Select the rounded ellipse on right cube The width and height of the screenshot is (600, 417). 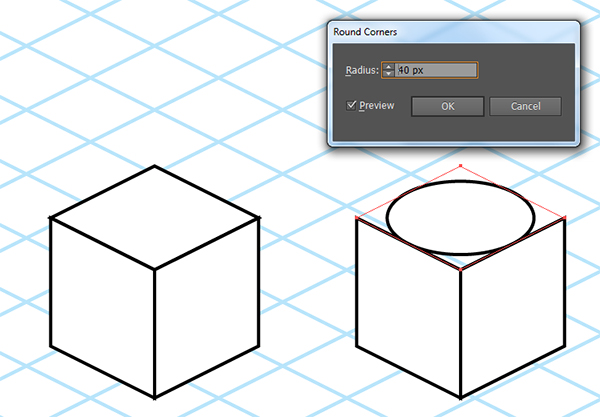coord(460,218)
